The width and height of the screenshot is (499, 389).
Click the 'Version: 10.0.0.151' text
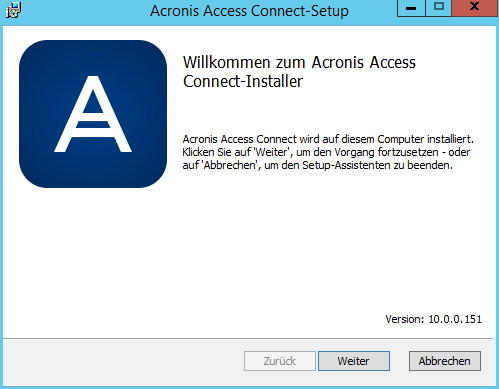(433, 319)
